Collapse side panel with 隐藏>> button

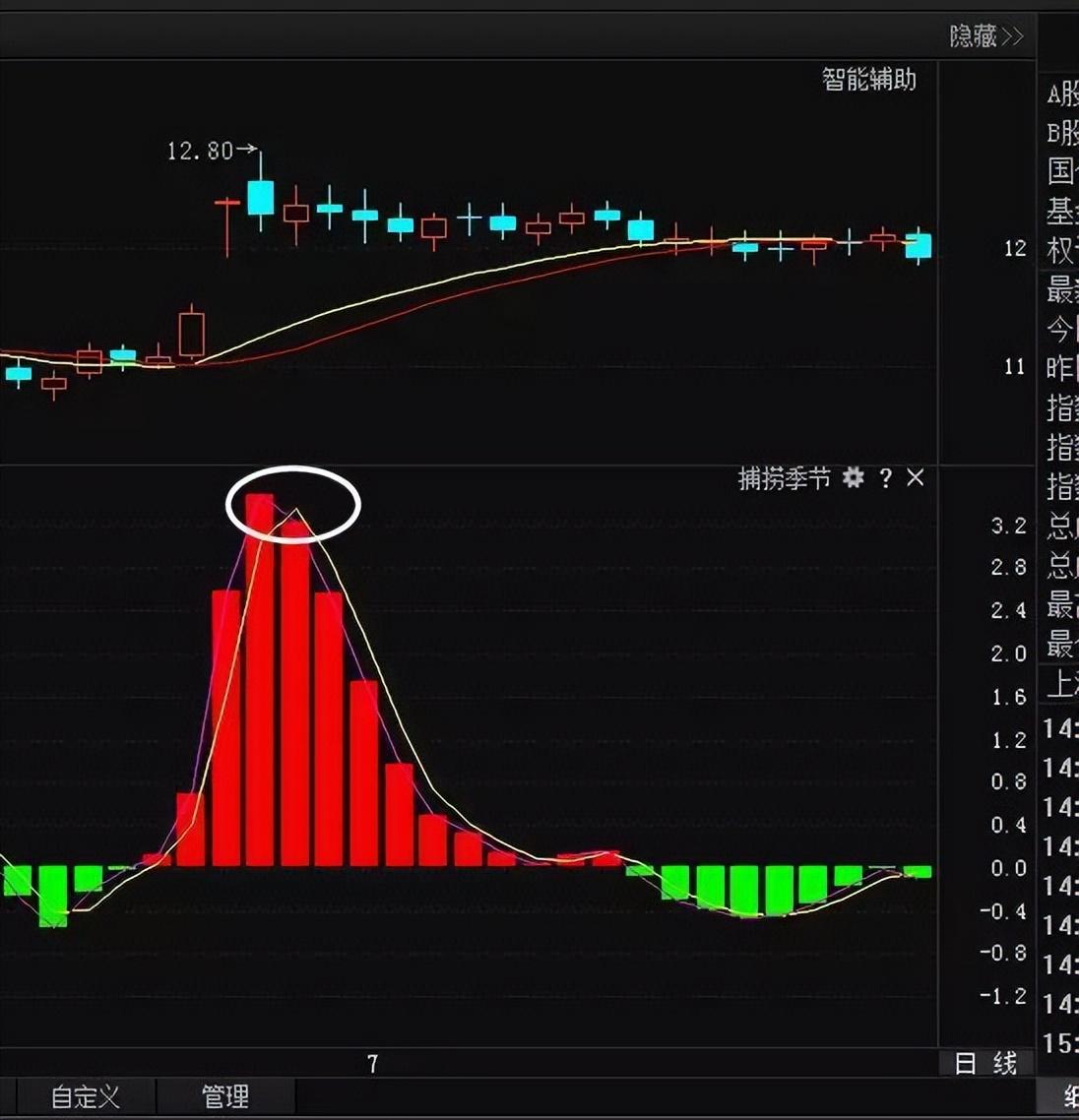(x=985, y=36)
